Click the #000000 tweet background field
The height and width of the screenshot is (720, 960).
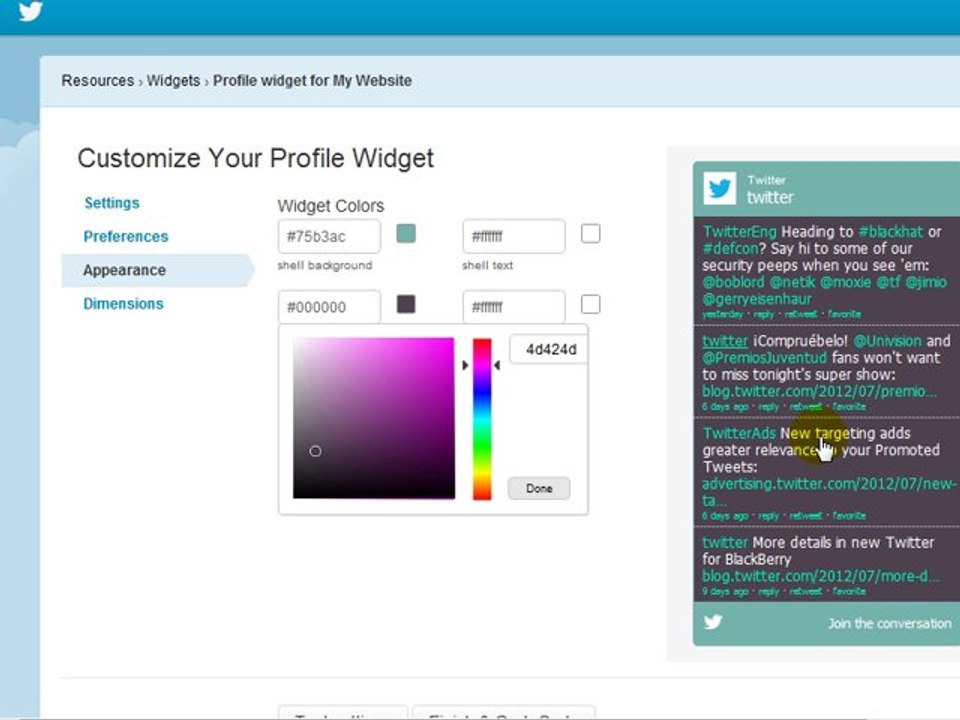[329, 307]
